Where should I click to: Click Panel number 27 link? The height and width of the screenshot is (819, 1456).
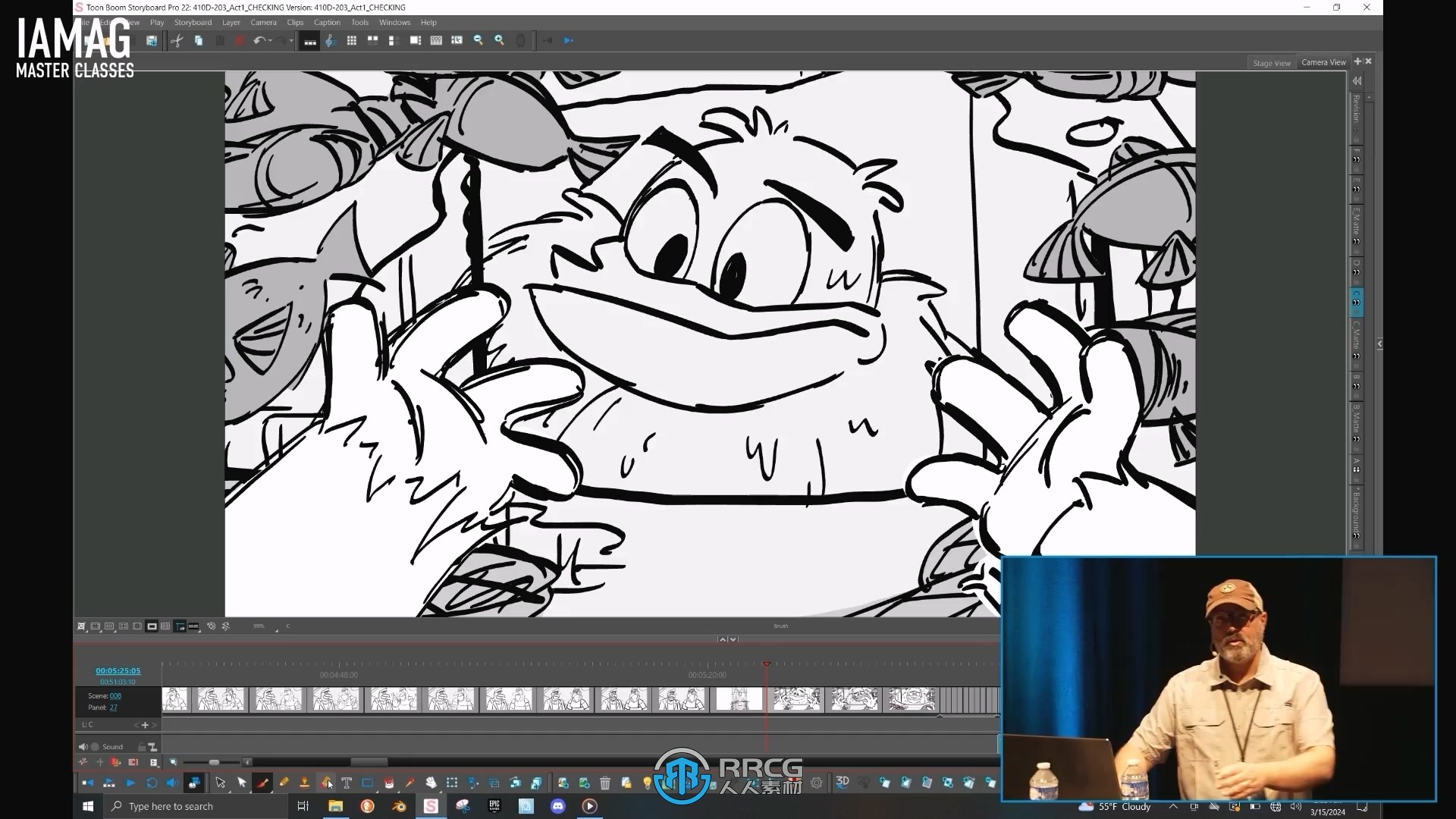[114, 708]
